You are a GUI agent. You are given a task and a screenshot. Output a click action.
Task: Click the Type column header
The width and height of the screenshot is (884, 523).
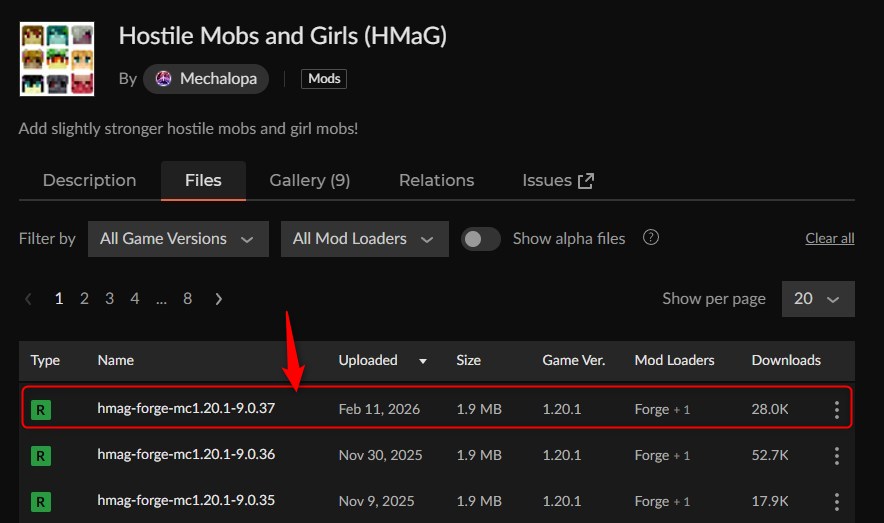[x=45, y=360]
